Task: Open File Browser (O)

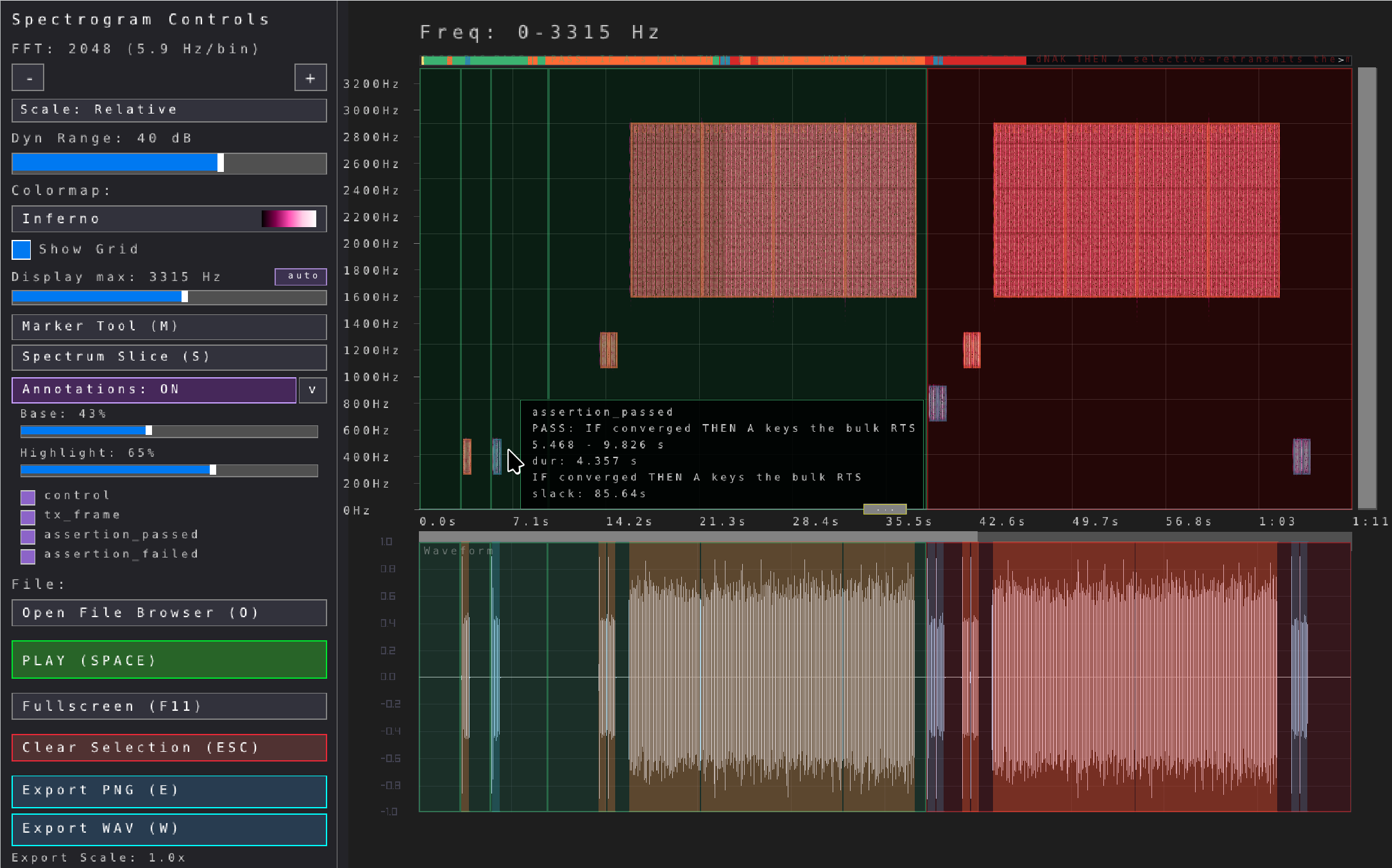Action: (169, 613)
